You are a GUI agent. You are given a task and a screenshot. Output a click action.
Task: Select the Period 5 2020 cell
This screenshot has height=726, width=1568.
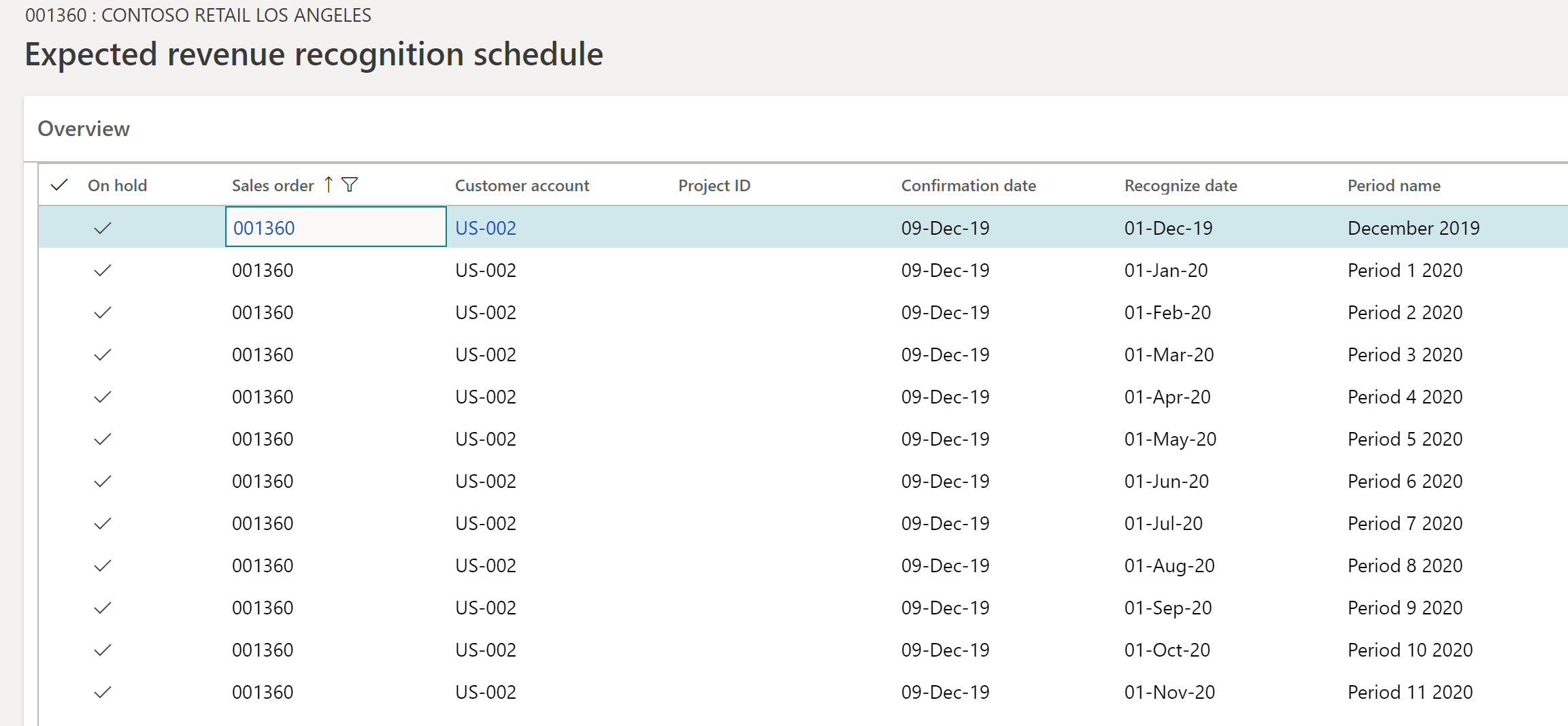(1405, 439)
